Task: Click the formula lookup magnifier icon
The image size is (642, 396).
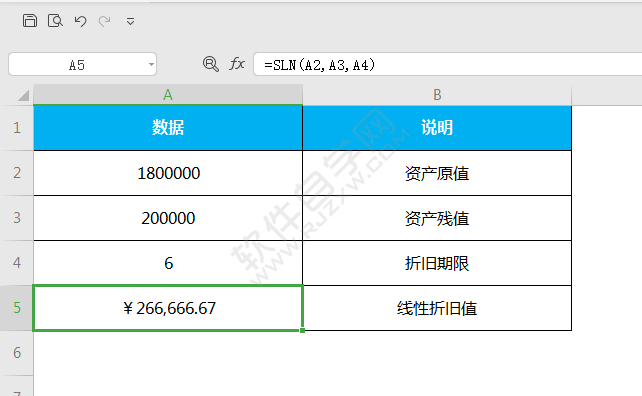Action: pyautogui.click(x=210, y=64)
